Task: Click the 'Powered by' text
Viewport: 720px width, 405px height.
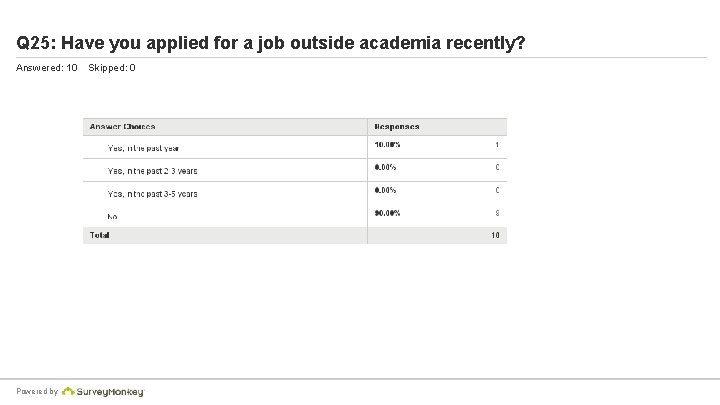Action: pos(38,392)
